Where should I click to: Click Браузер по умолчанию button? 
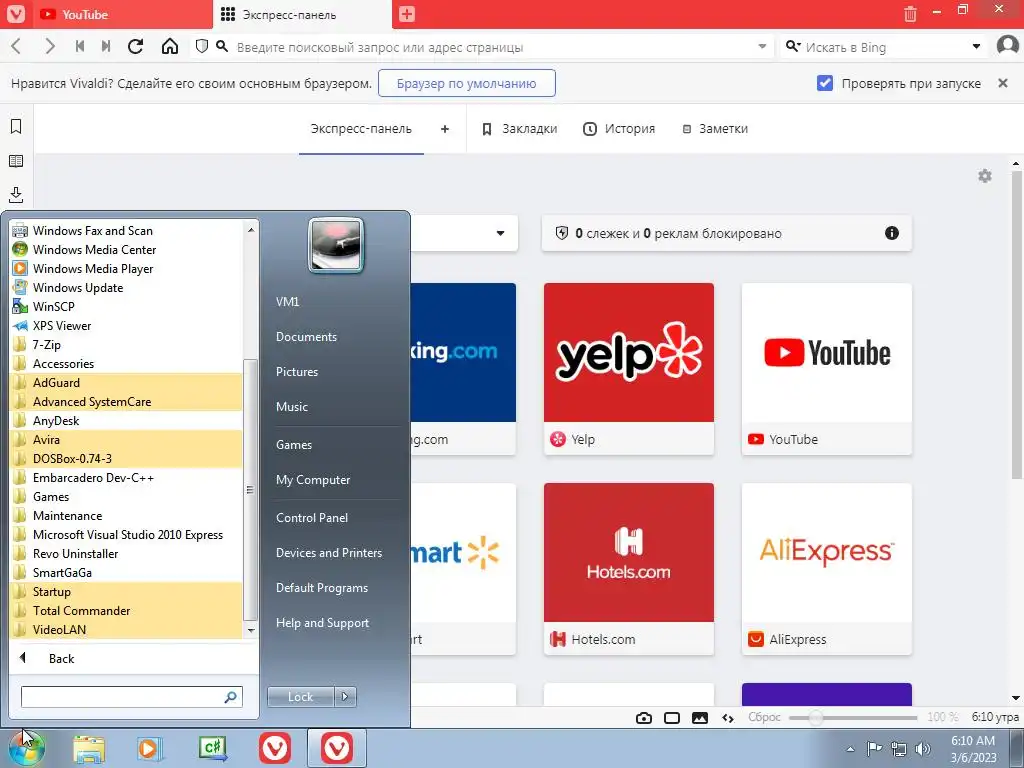pyautogui.click(x=466, y=84)
